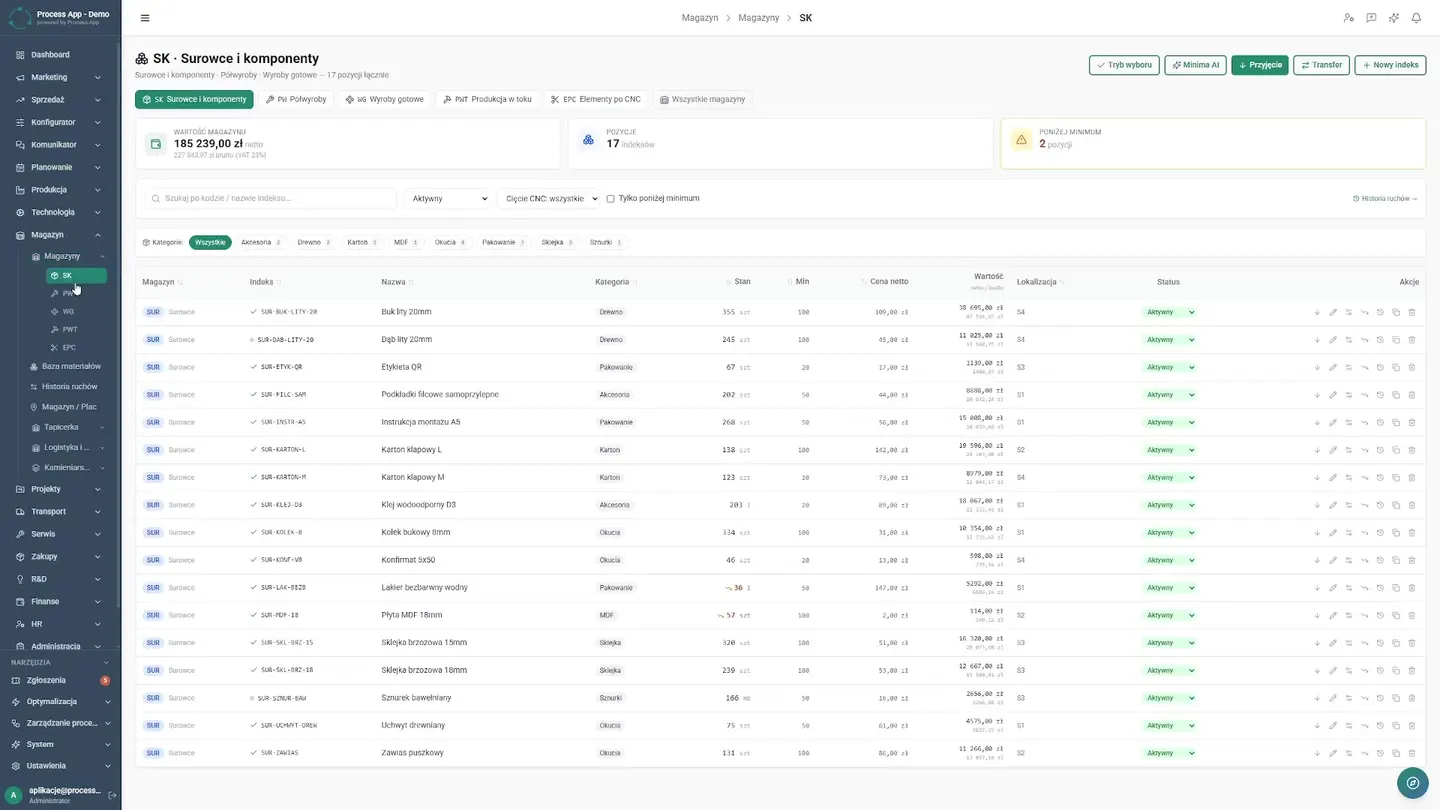Click the Nowy indeks button
Viewport: 1440px width, 810px height.
tap(1390, 65)
